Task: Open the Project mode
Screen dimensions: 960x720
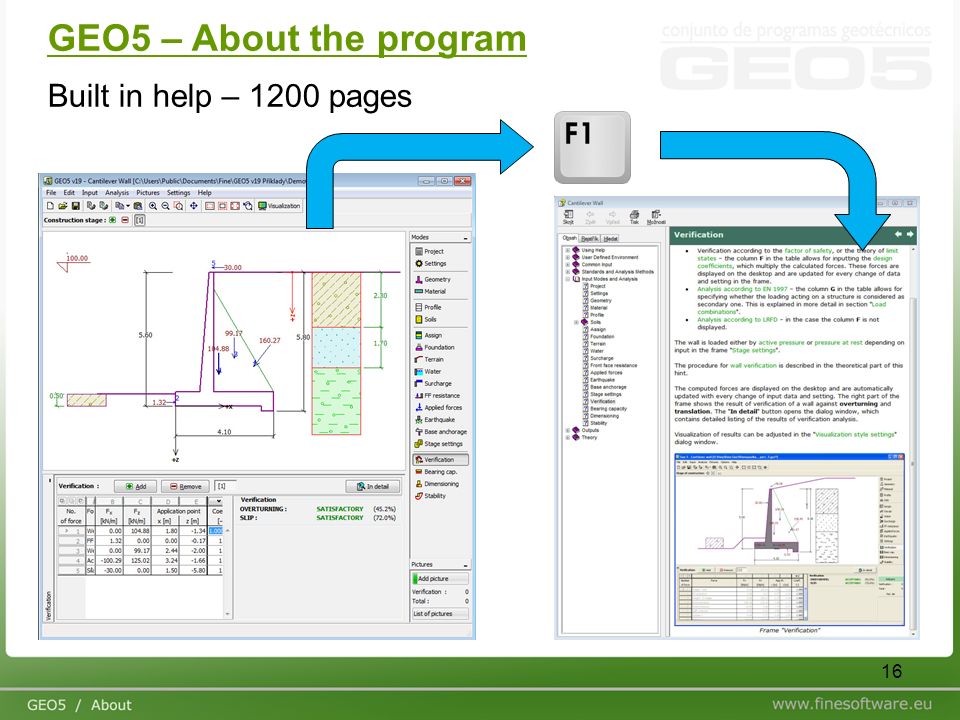Action: [430, 252]
